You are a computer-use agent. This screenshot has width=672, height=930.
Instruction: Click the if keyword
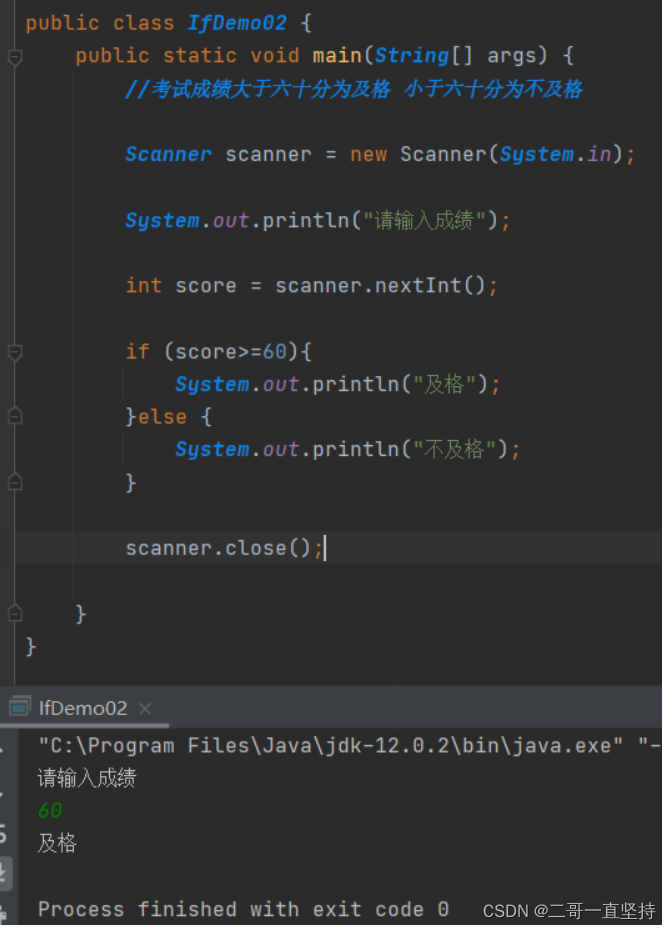click(x=138, y=352)
